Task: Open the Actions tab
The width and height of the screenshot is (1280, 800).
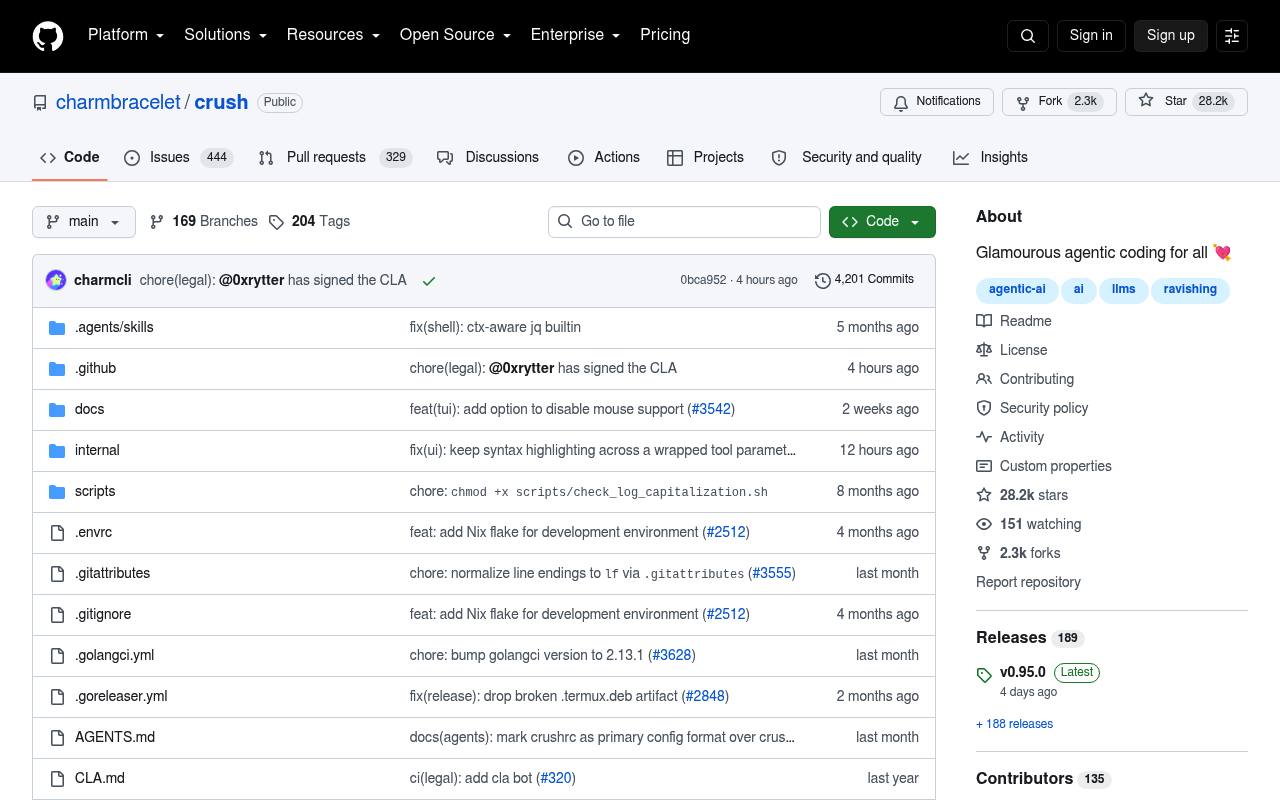Action: [x=604, y=158]
